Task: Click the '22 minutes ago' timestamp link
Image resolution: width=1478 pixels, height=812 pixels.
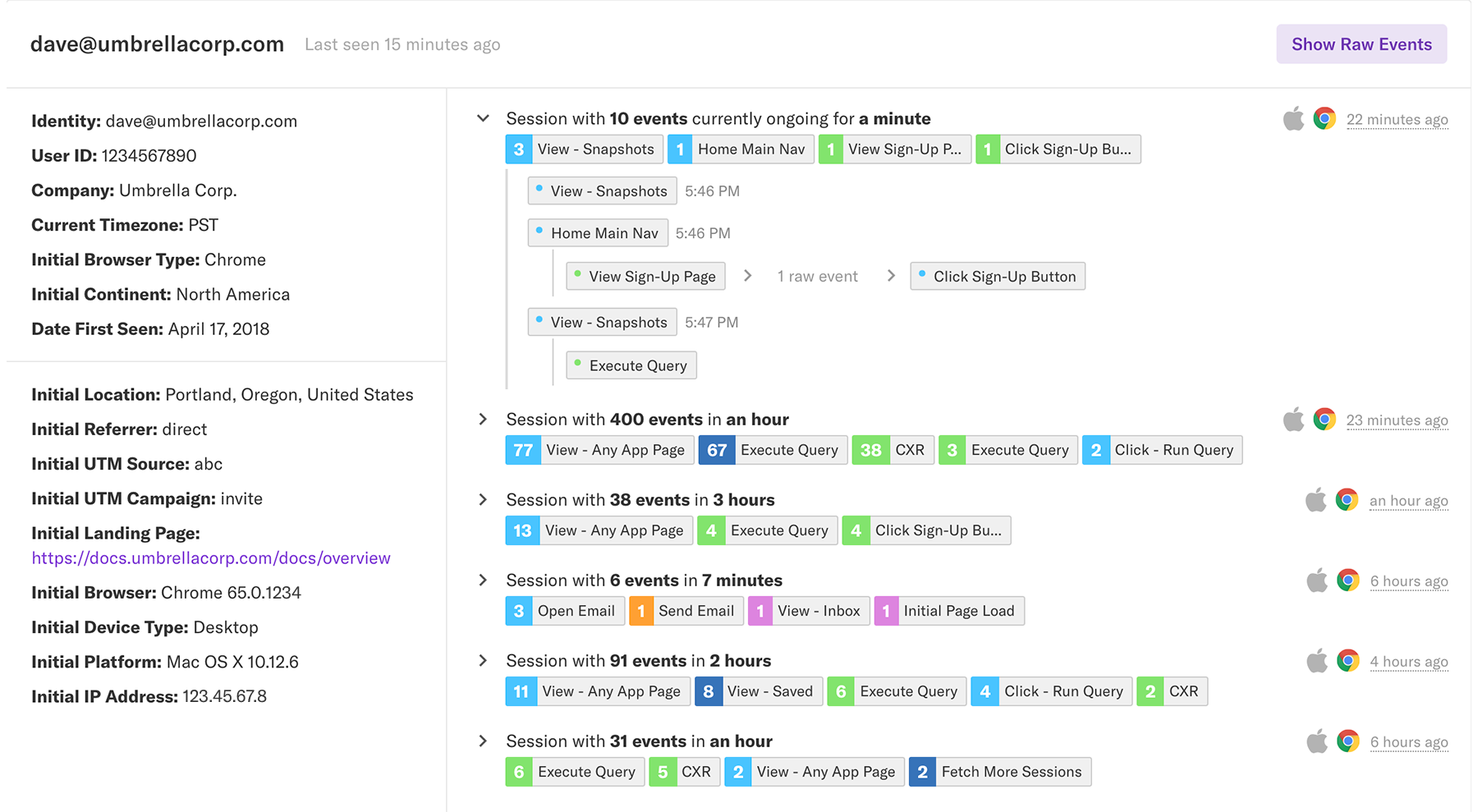Action: click(x=1398, y=119)
